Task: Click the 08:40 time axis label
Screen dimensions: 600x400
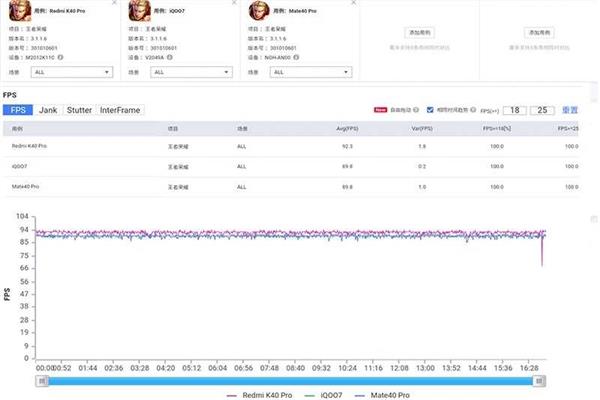Action: 295,368
